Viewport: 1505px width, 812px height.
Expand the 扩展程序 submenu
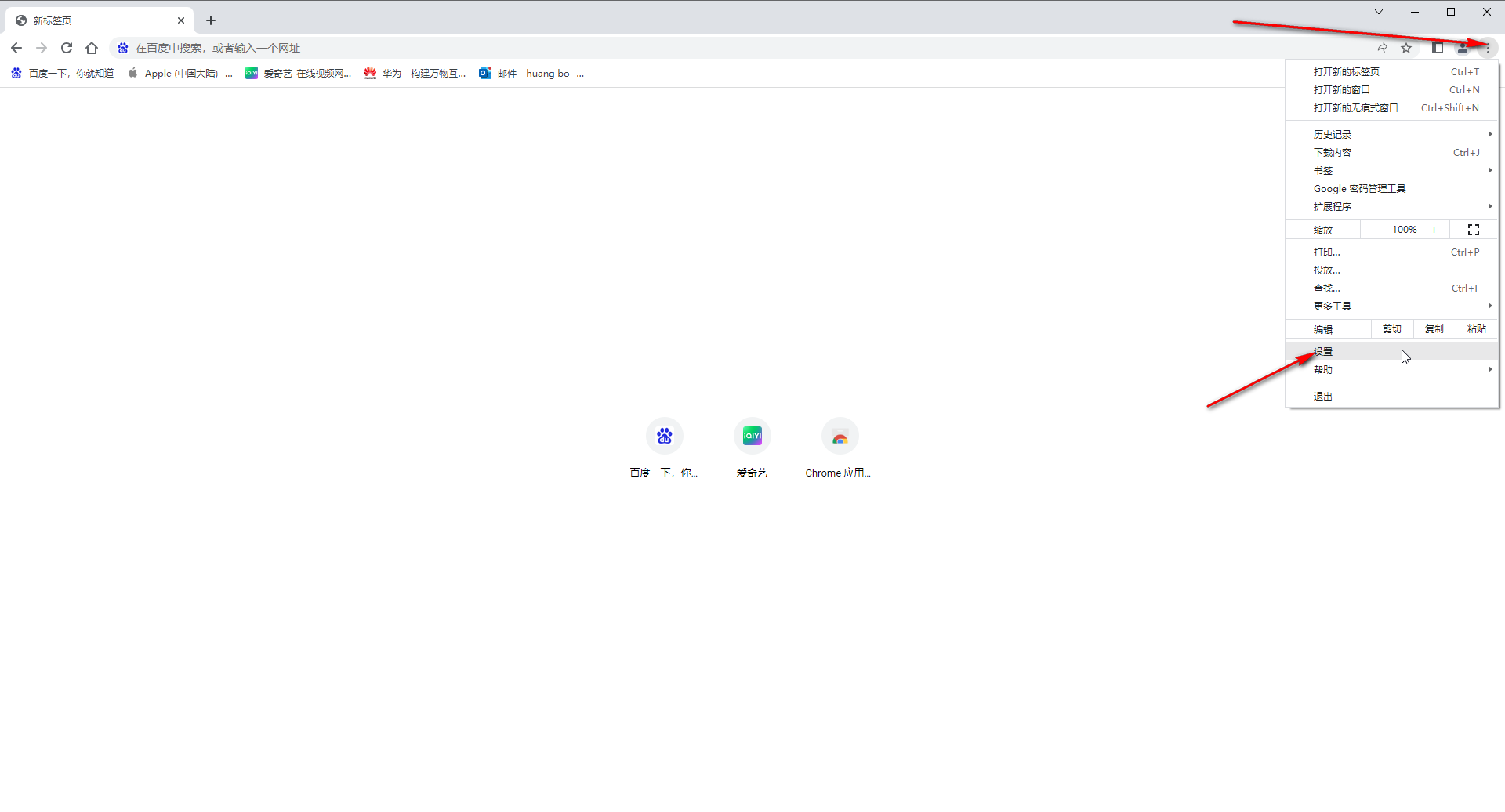1392,206
